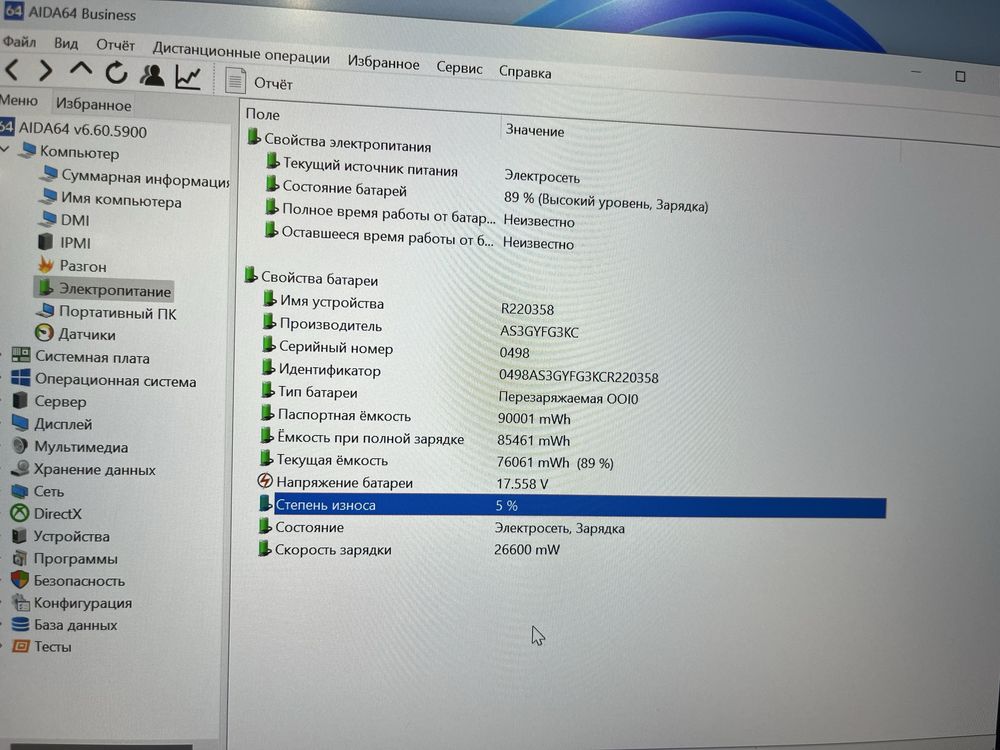Open the Разгон page
Image resolution: width=1000 pixels, height=750 pixels.
coord(71,265)
